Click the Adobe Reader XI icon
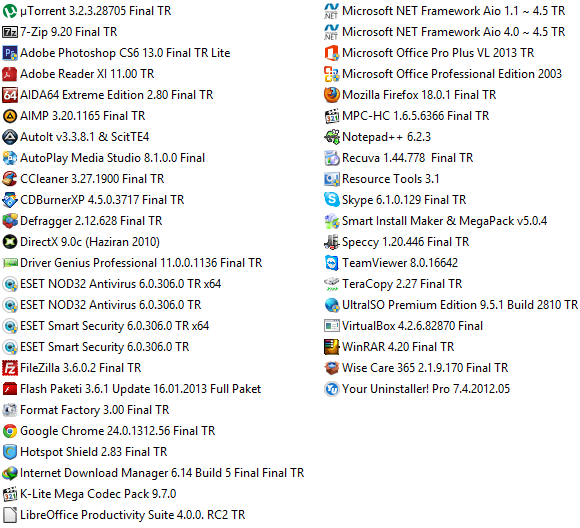580x528 pixels. click(x=10, y=74)
